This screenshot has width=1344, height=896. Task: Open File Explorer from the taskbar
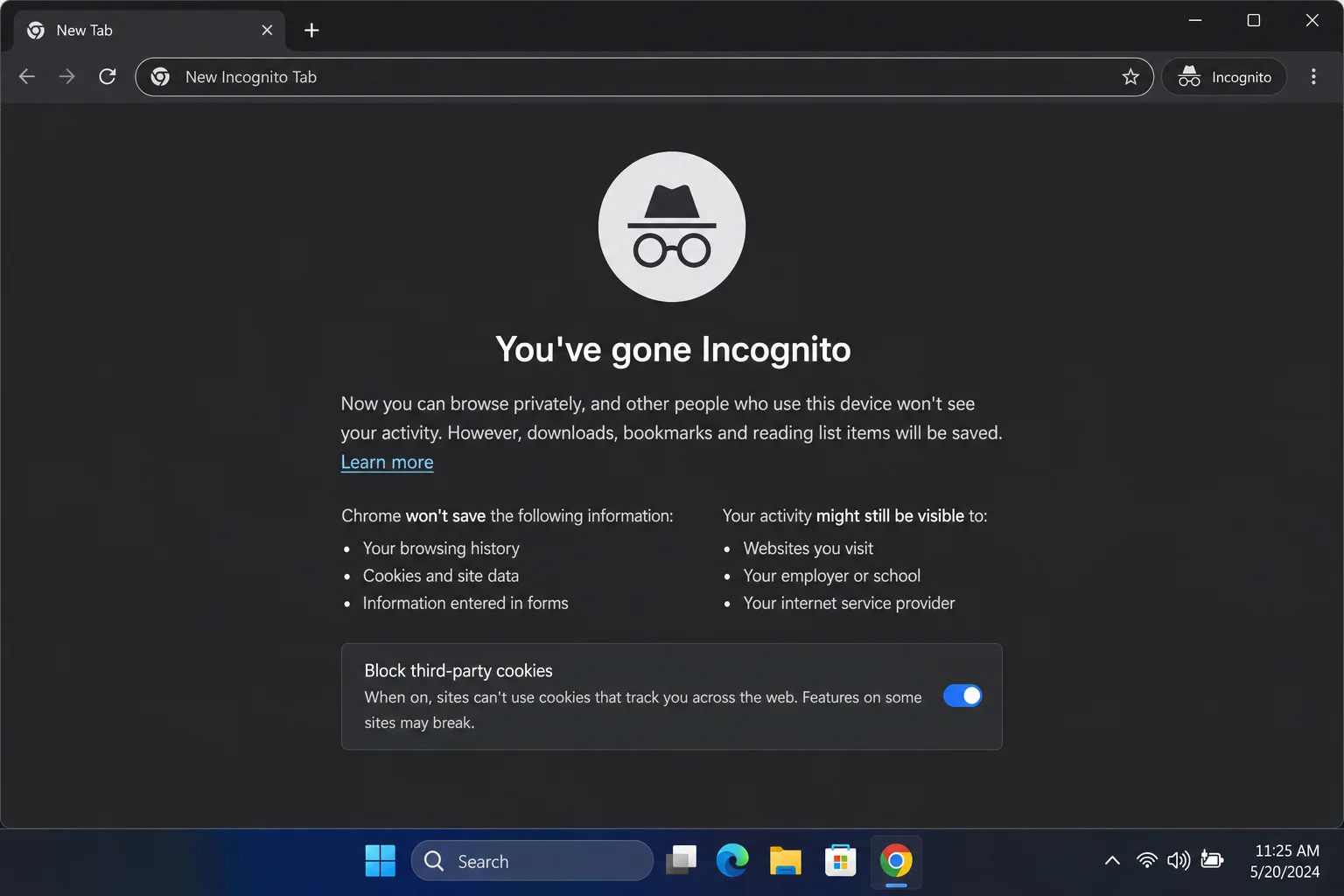click(x=786, y=861)
